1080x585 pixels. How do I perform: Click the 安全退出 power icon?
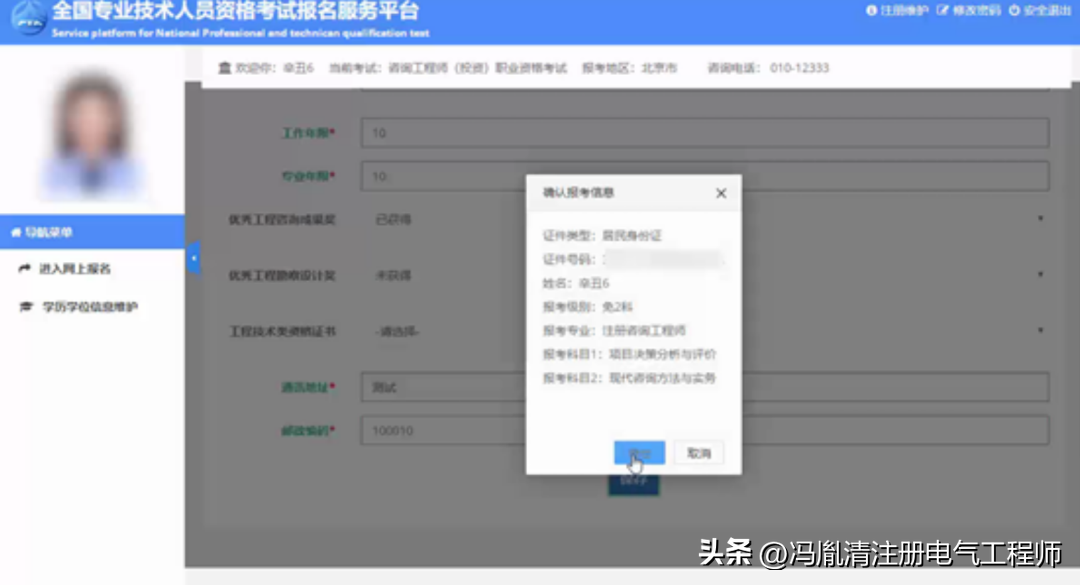pos(1014,11)
